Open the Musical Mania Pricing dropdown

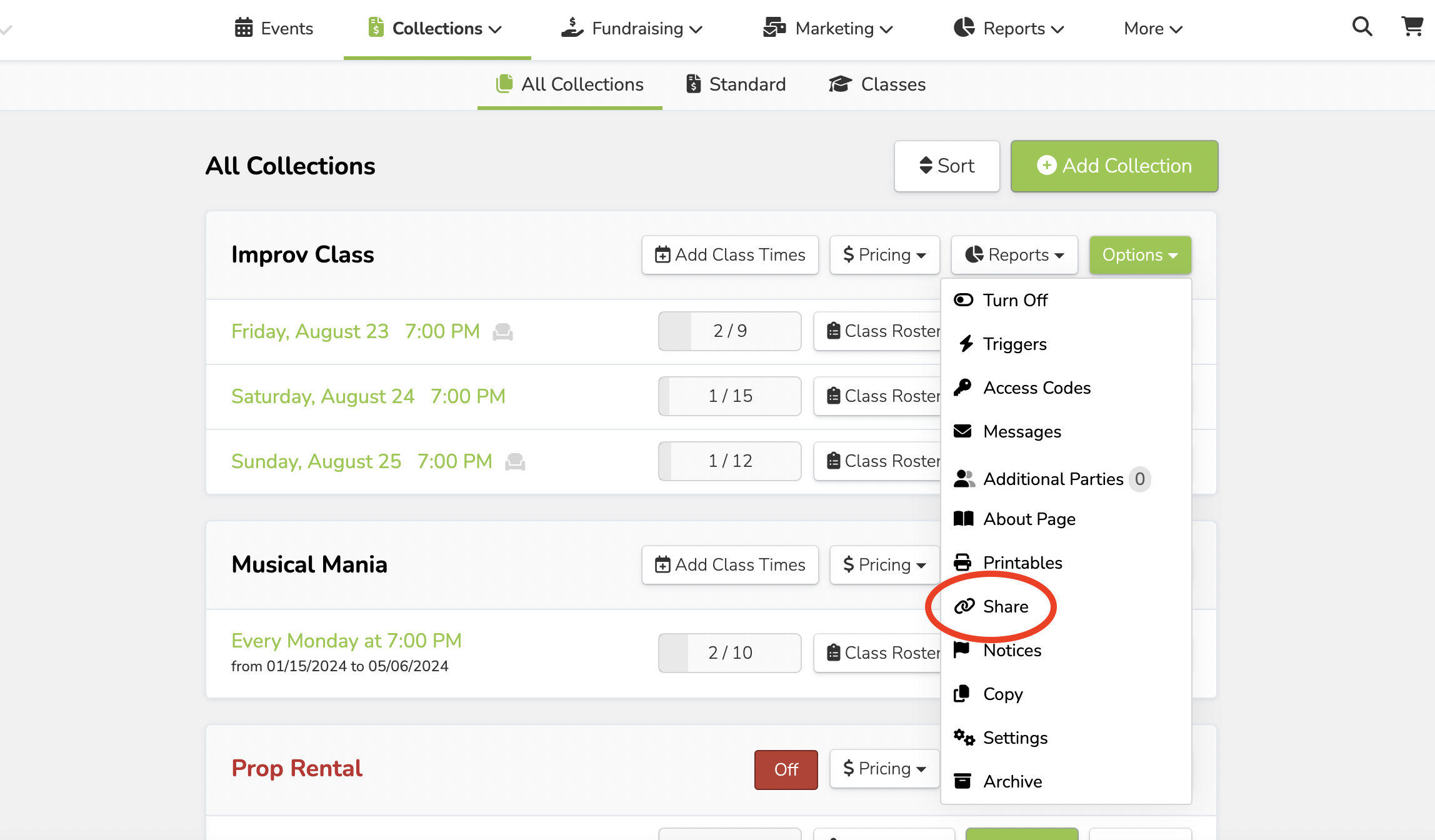(x=884, y=565)
